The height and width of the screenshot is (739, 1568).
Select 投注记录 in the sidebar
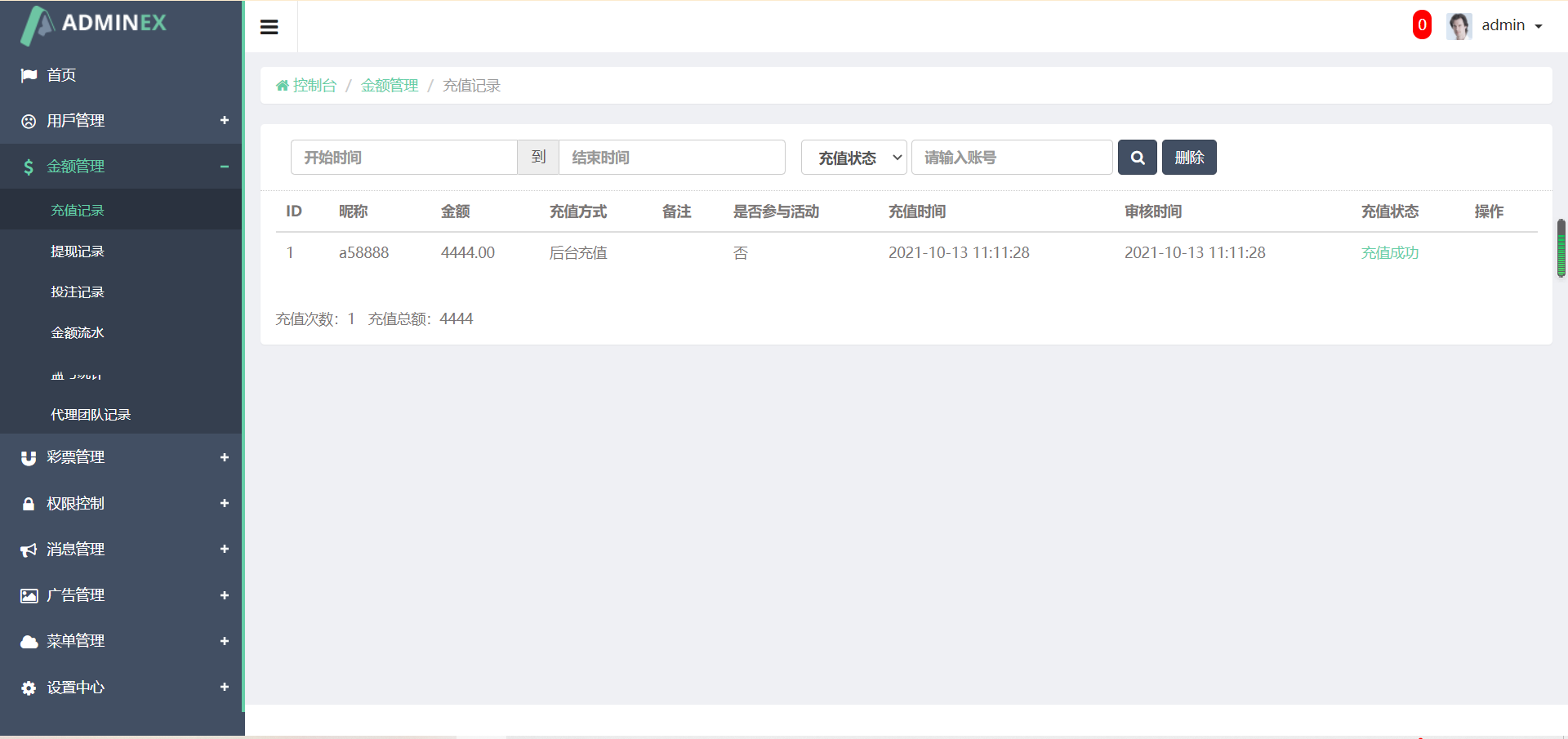(78, 292)
